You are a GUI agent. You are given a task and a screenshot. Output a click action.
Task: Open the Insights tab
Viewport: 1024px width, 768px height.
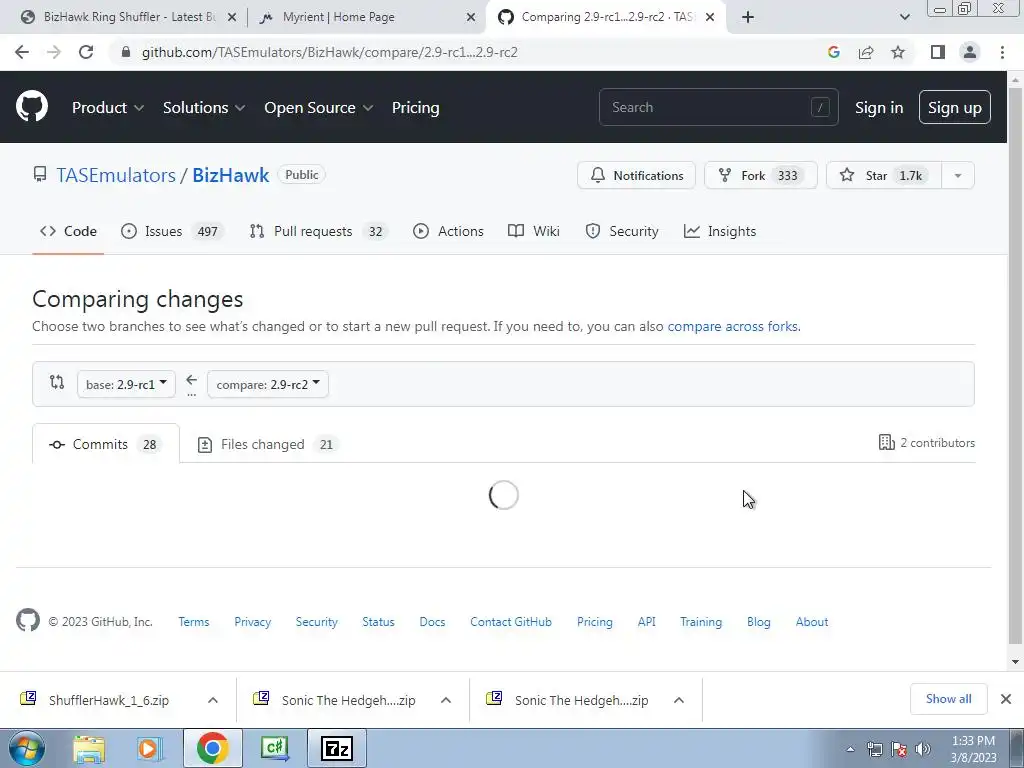click(x=720, y=231)
